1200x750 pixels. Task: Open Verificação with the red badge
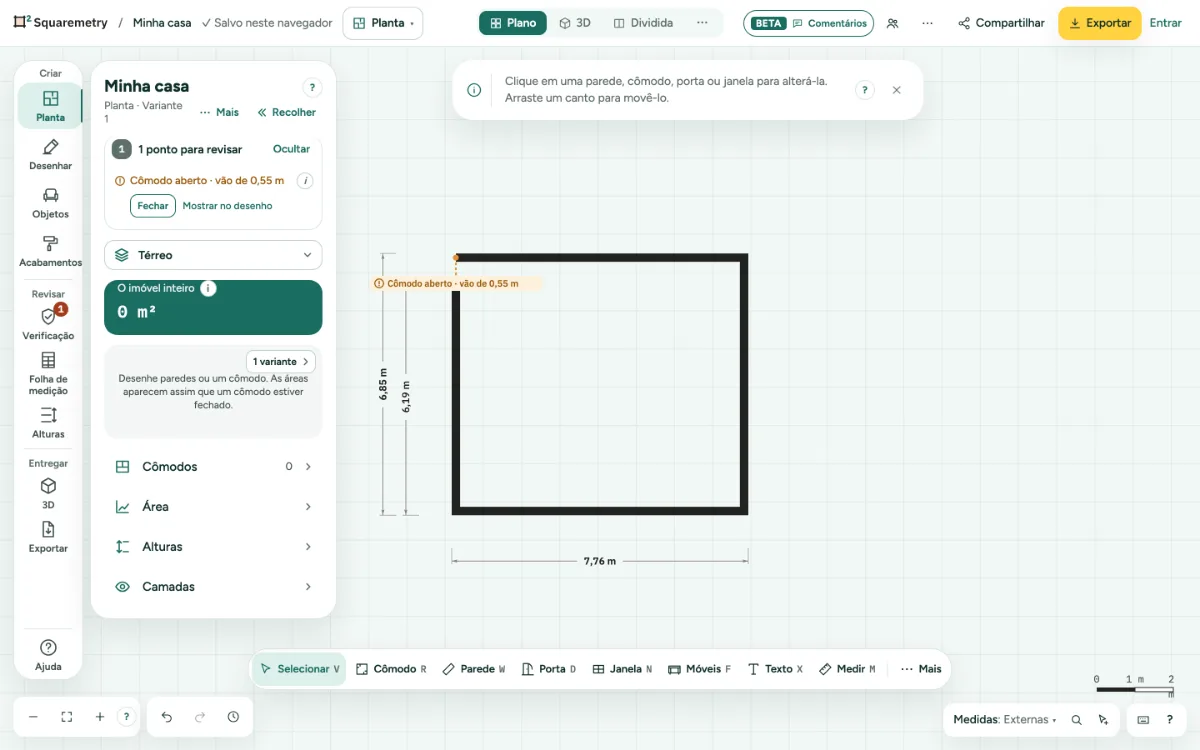tap(48, 324)
